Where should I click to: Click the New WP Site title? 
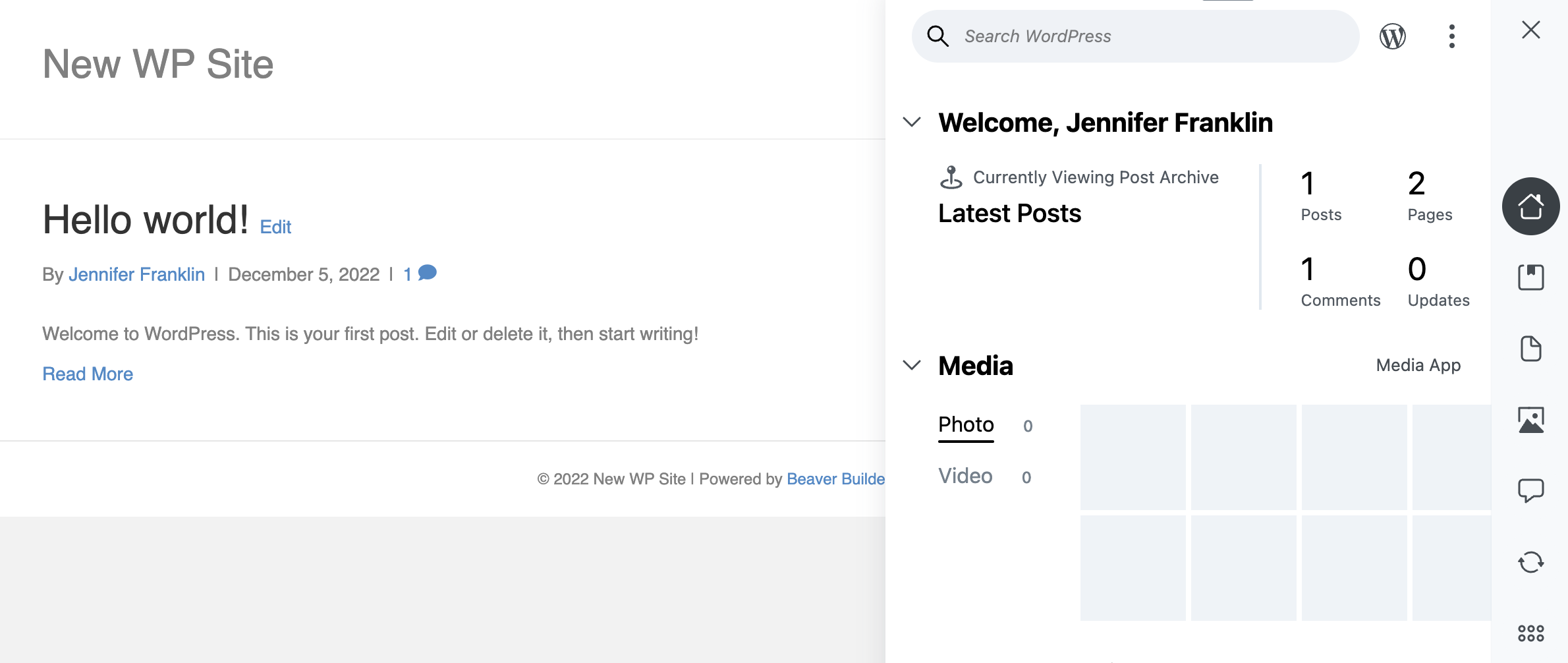point(158,64)
